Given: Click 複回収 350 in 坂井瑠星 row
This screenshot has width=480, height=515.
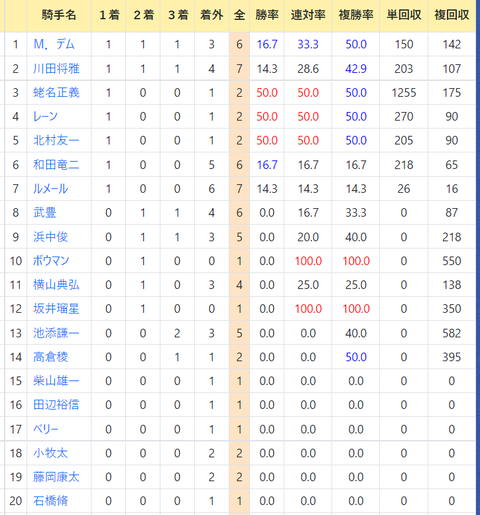Looking at the screenshot, I should (452, 309).
